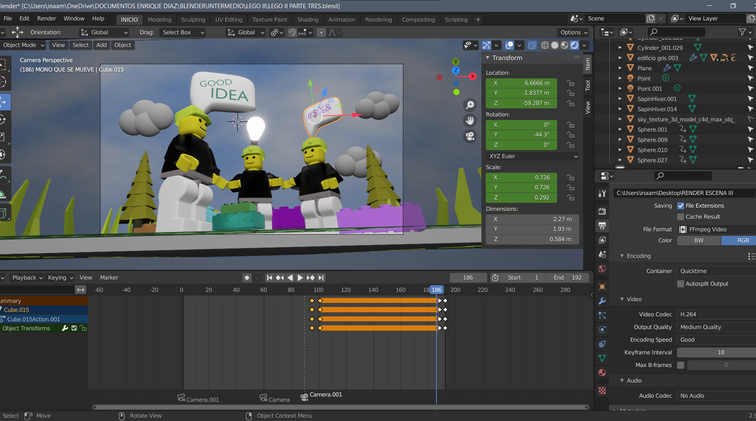This screenshot has height=421, width=756.
Task: Select wireframe viewport shading
Action: (545, 45)
